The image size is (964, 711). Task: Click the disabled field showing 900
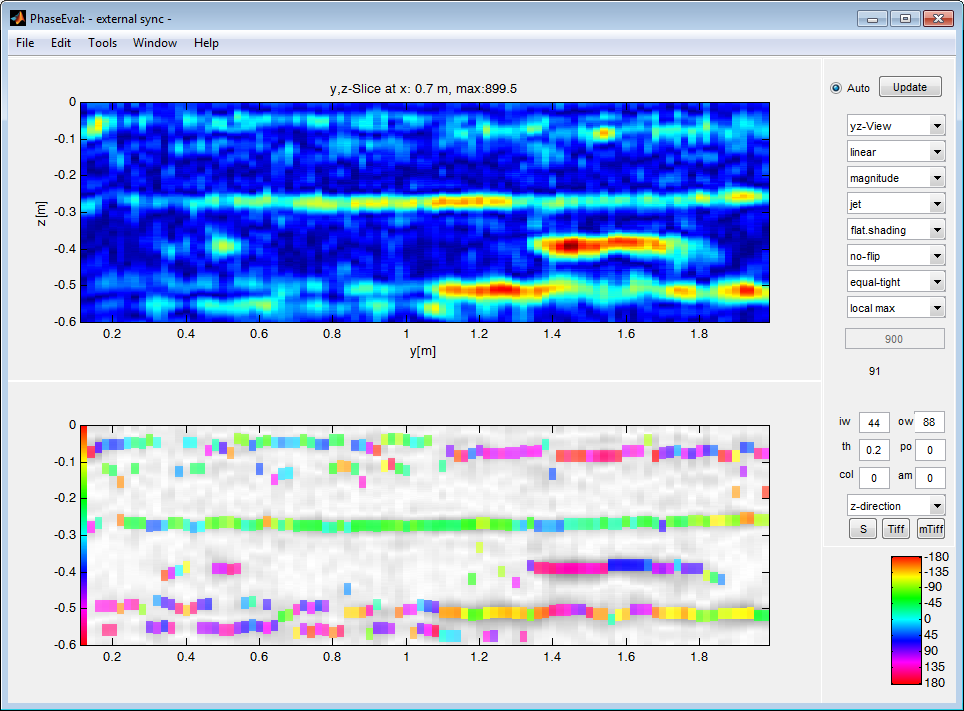pyautogui.click(x=895, y=339)
